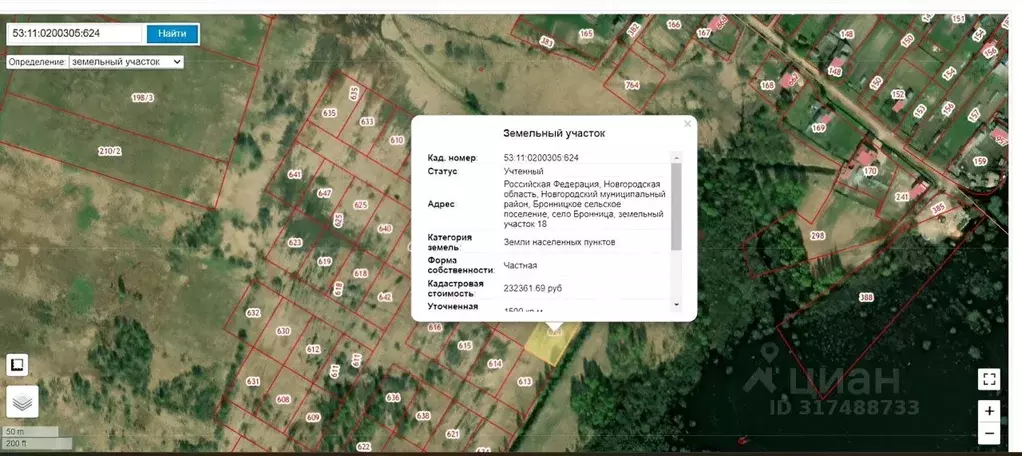The height and width of the screenshot is (456, 1022).
Task: Click Земли населенных пунктов value
Action: [559, 242]
